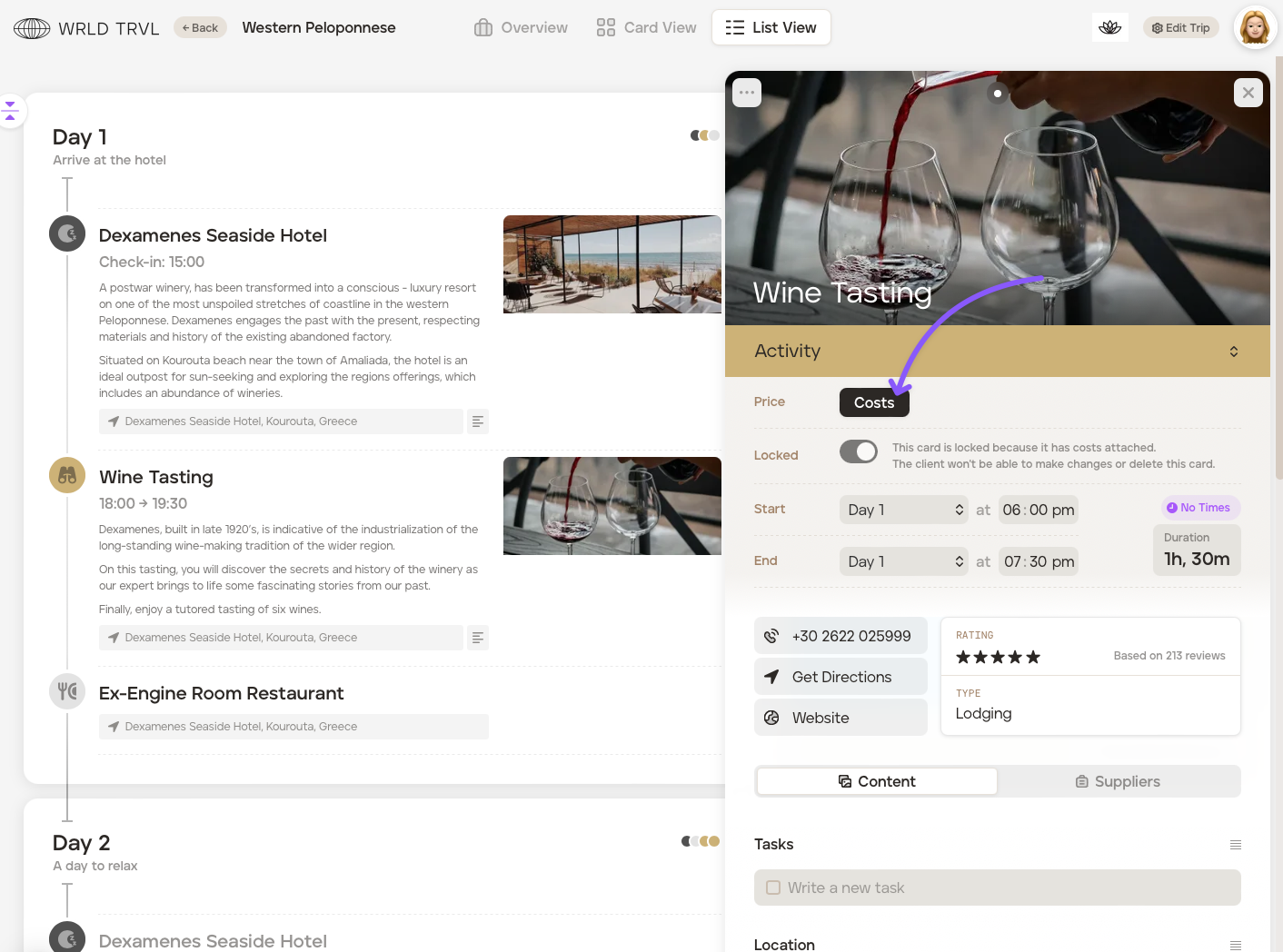
Task: Open the Start day dropdown
Action: pyautogui.click(x=904, y=510)
